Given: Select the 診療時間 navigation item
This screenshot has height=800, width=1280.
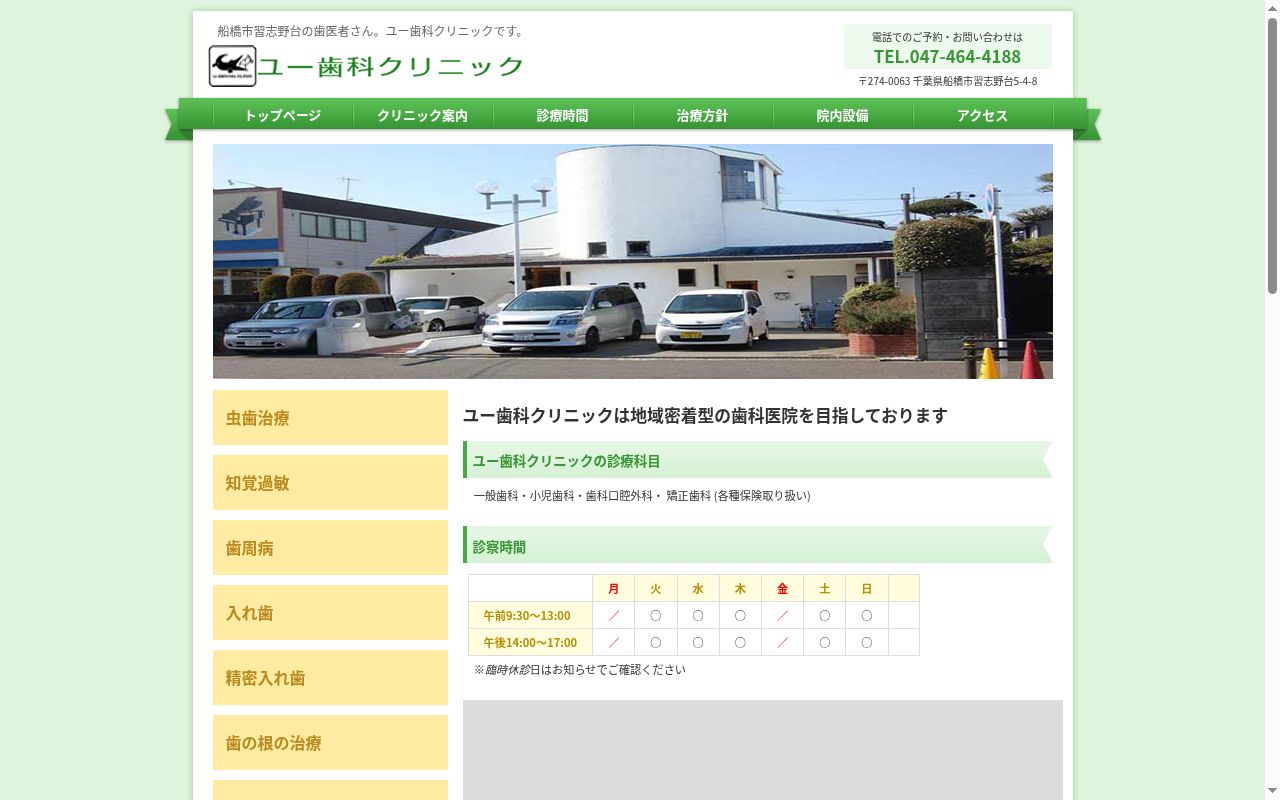Looking at the screenshot, I should (x=563, y=116).
